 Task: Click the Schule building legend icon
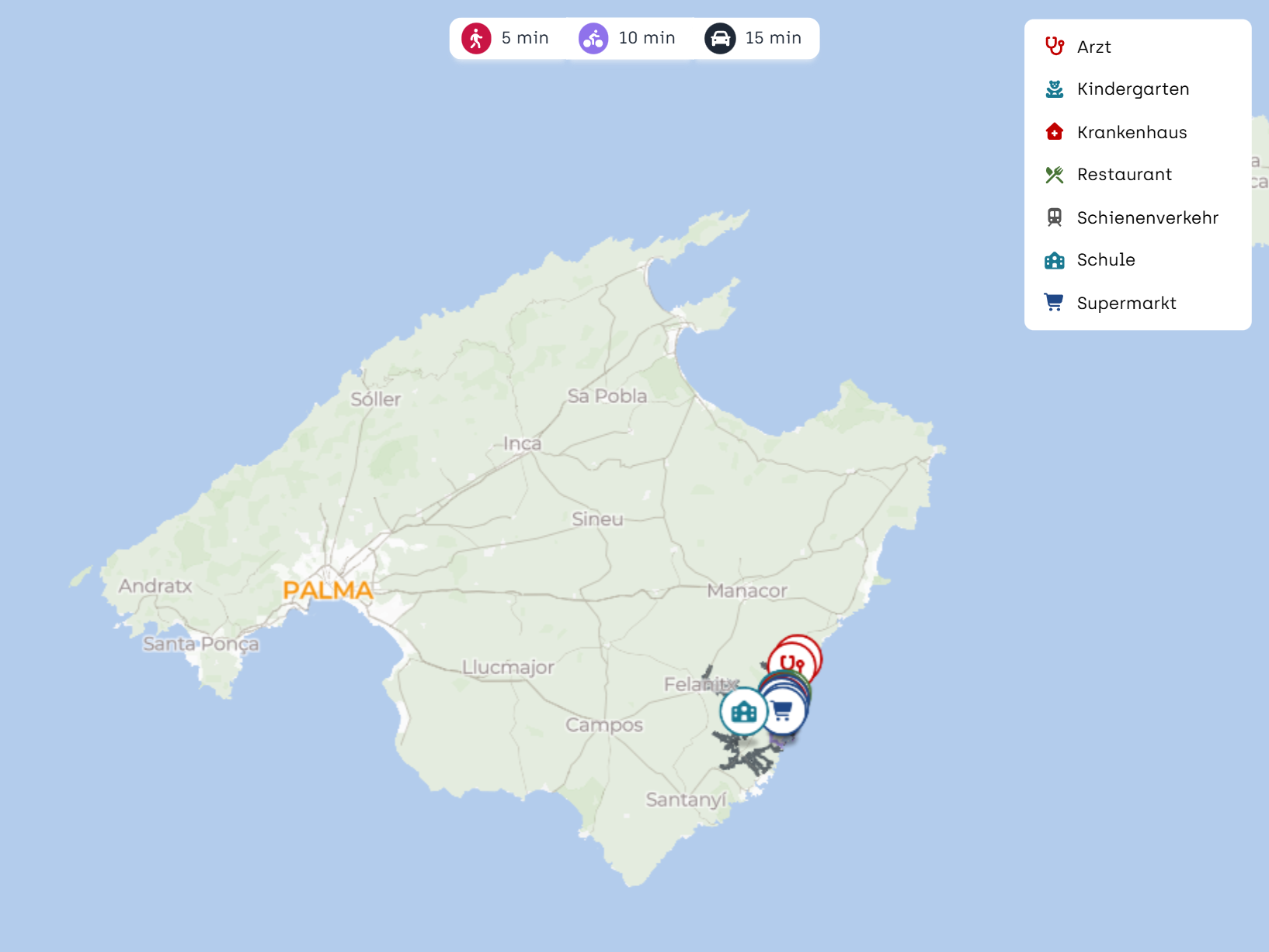click(1054, 260)
